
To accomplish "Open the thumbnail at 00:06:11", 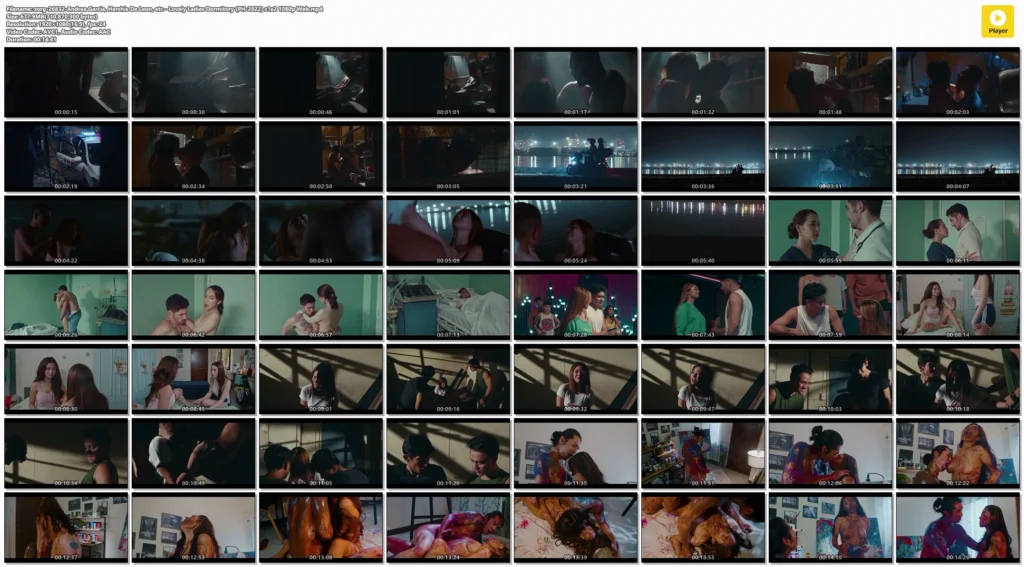I will [958, 230].
